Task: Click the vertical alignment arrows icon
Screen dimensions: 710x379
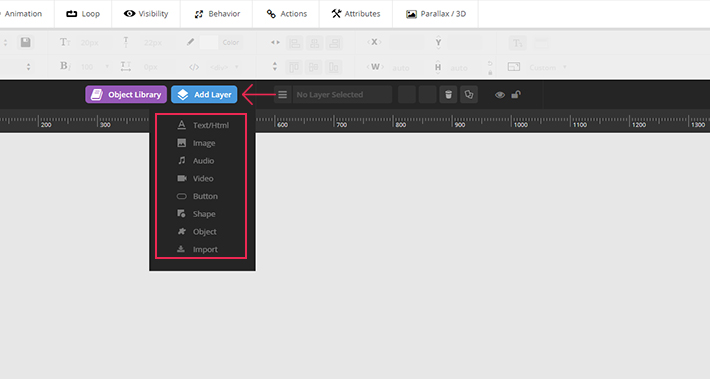Action: (275, 67)
